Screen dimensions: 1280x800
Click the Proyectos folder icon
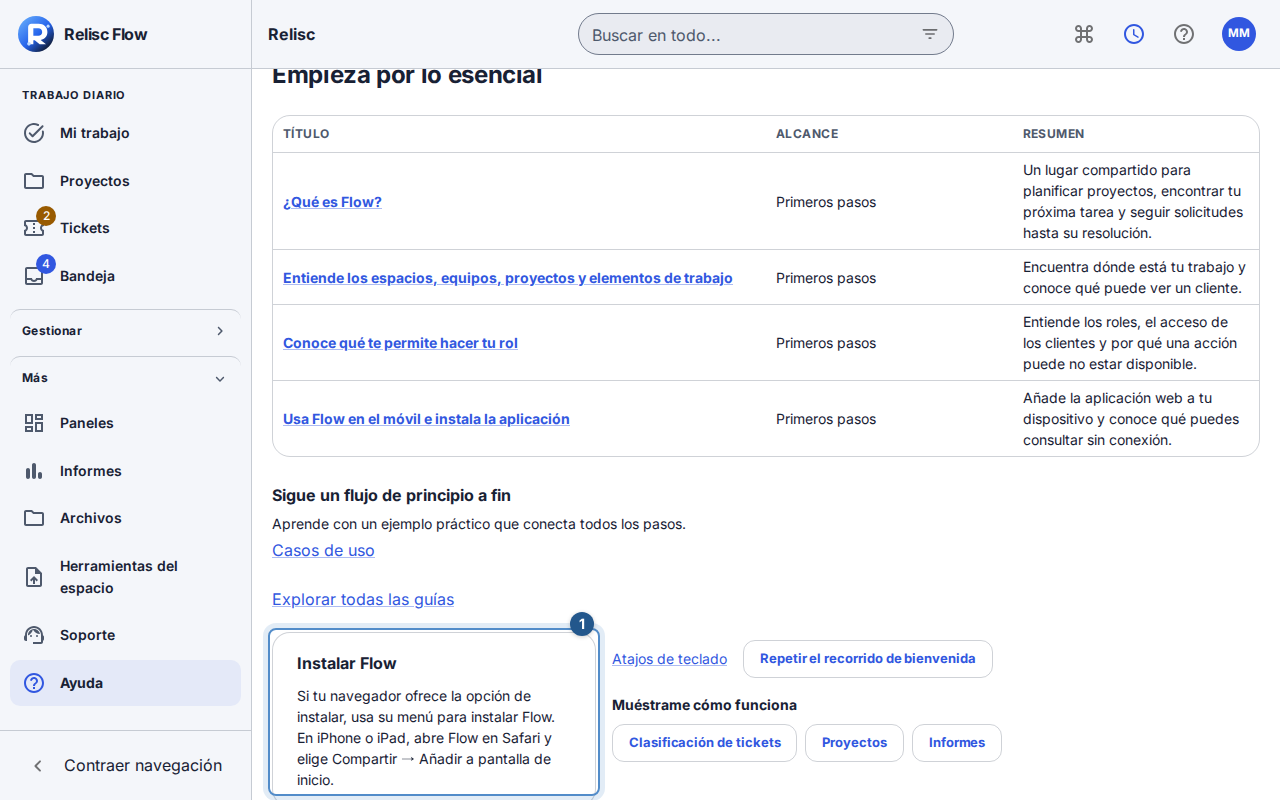tap(34, 181)
